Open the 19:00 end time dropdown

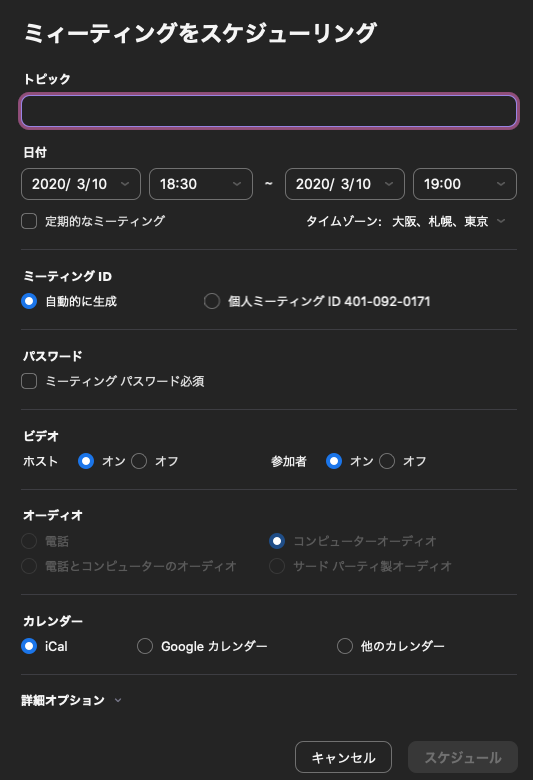465,184
